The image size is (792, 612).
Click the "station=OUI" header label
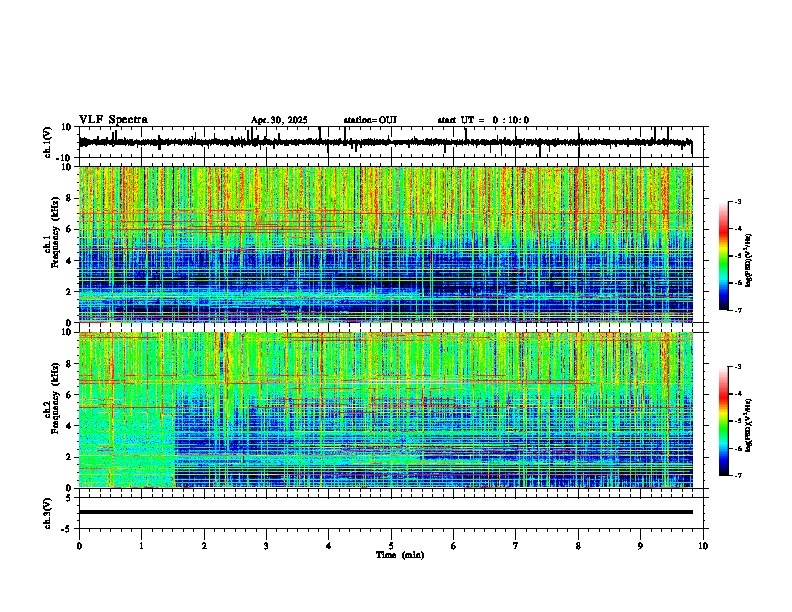370,120
